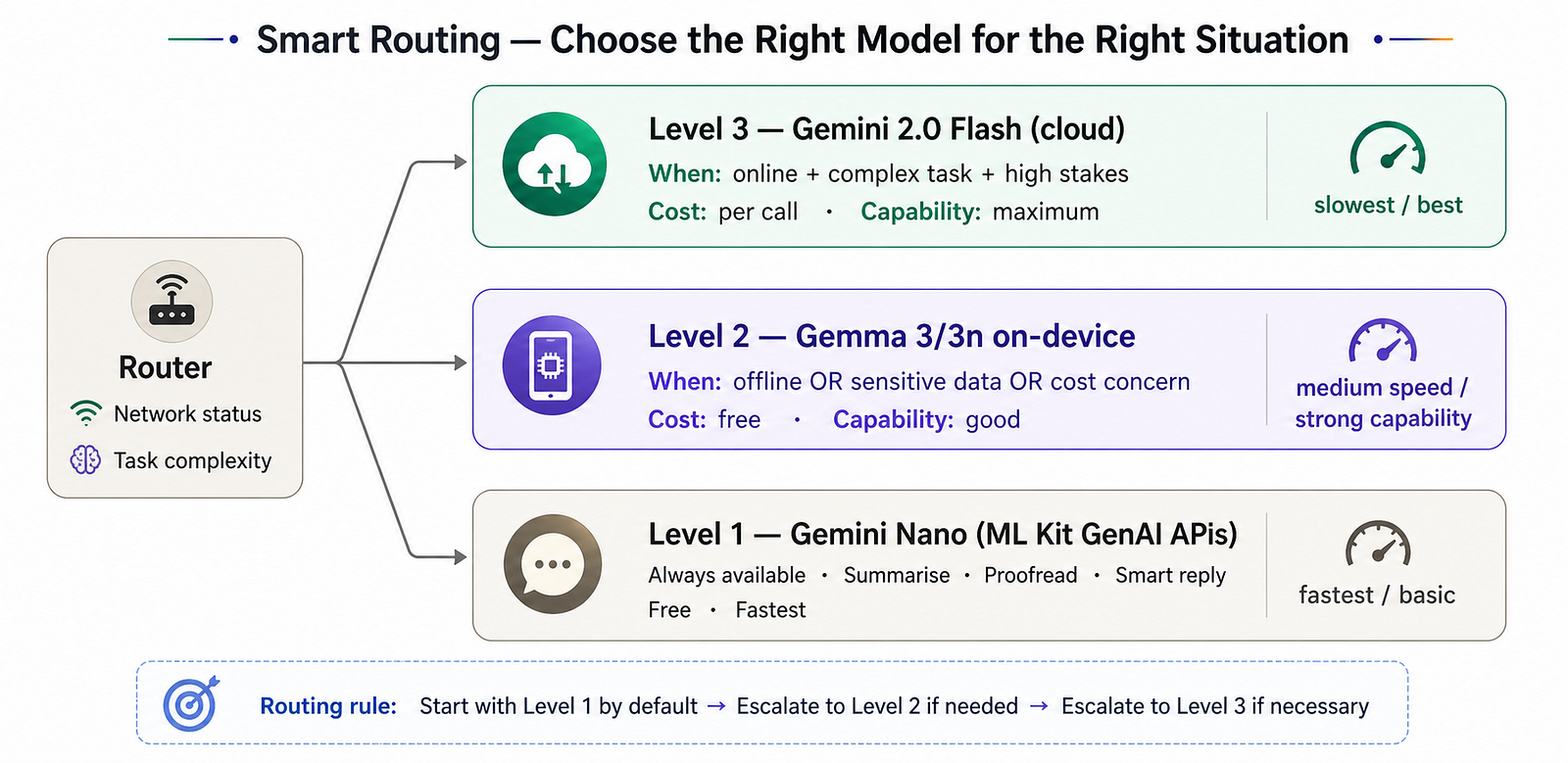Click the router device icon
The height and width of the screenshot is (763, 1568).
point(171,301)
